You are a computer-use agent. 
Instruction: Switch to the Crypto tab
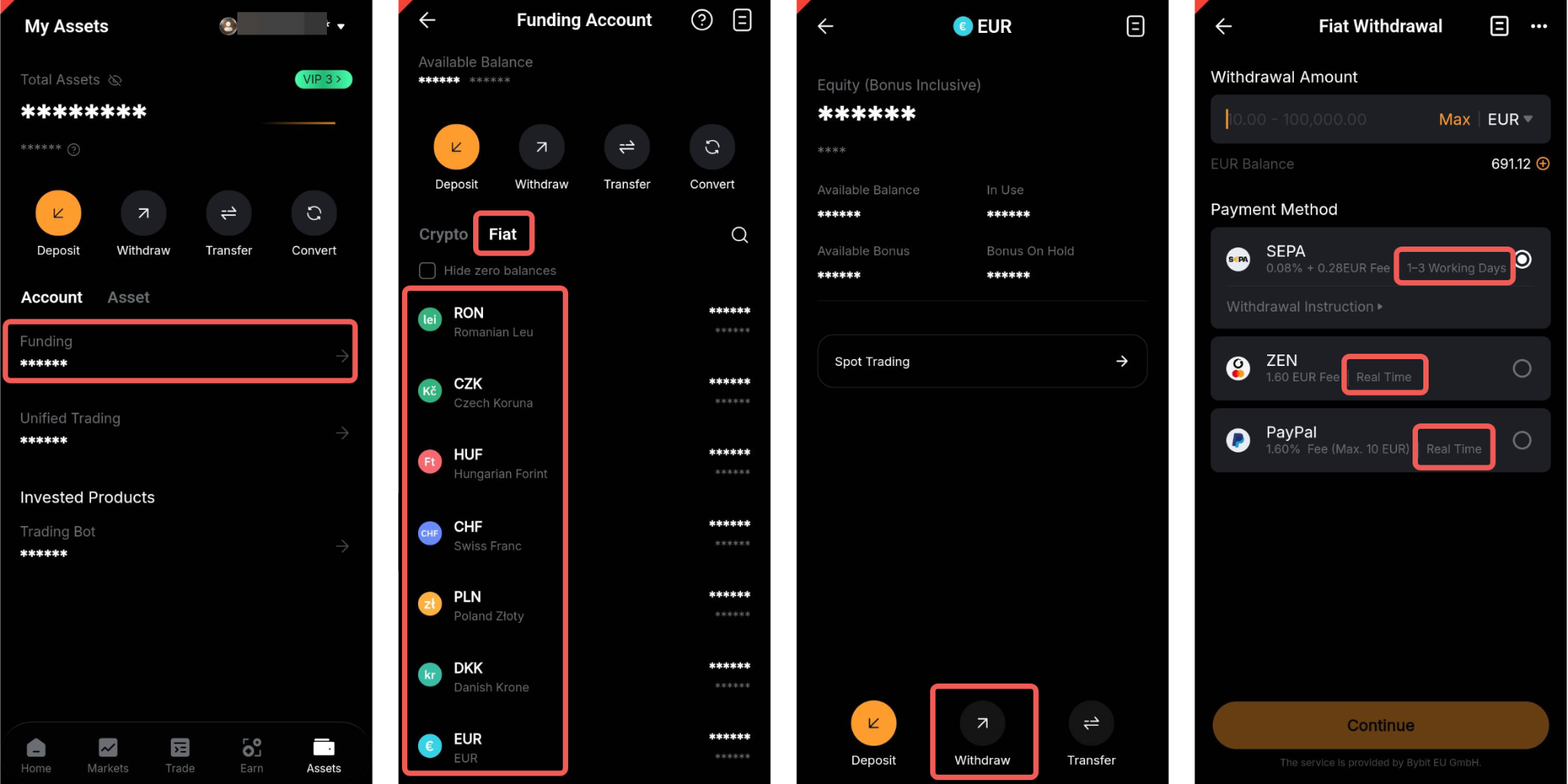[x=443, y=234]
